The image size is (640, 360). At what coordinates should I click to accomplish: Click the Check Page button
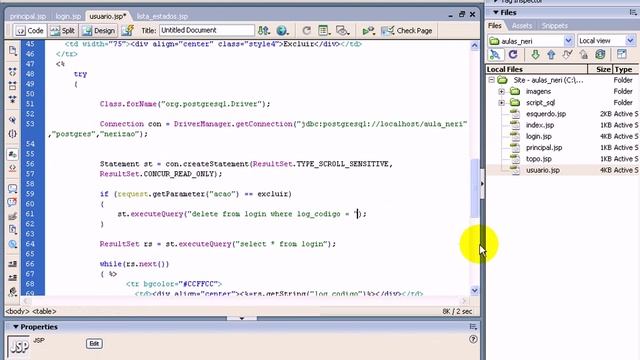click(406, 31)
